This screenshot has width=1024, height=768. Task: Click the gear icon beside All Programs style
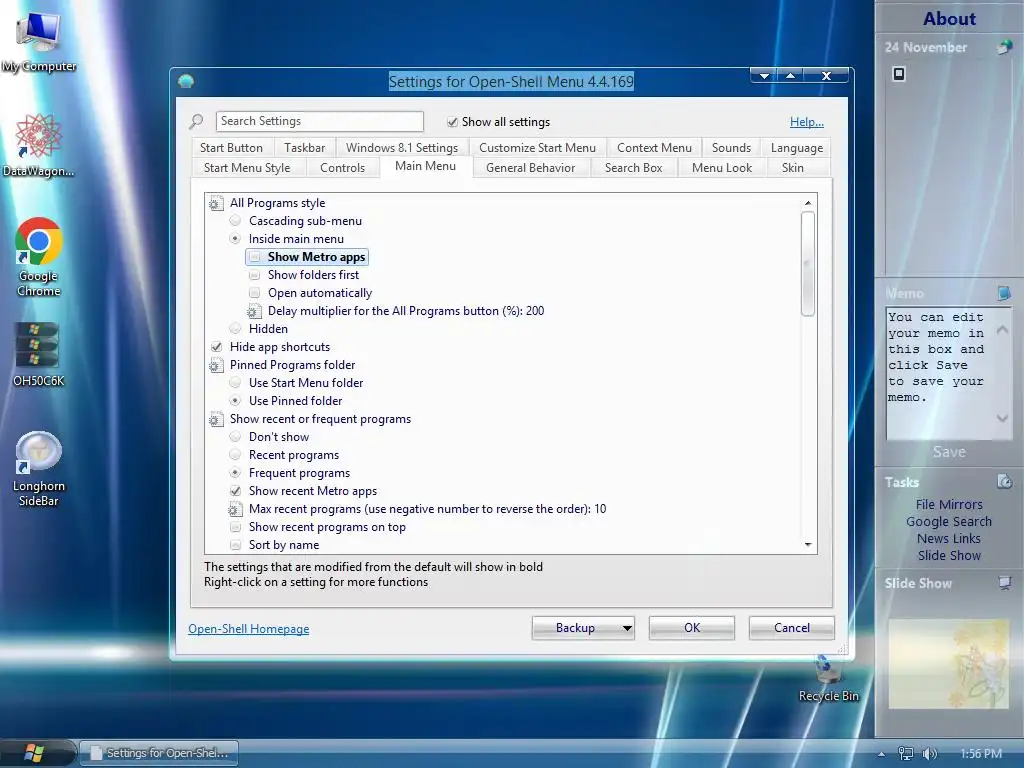coord(216,203)
